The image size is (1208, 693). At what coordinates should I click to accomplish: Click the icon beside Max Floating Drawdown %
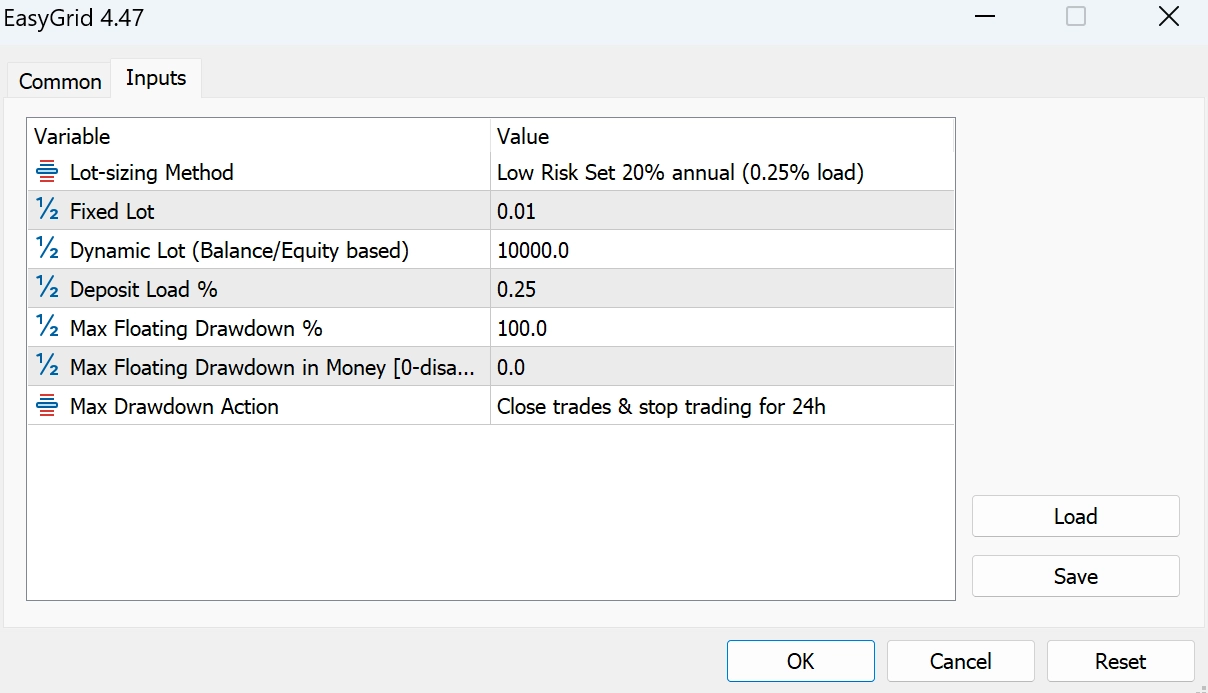click(47, 328)
